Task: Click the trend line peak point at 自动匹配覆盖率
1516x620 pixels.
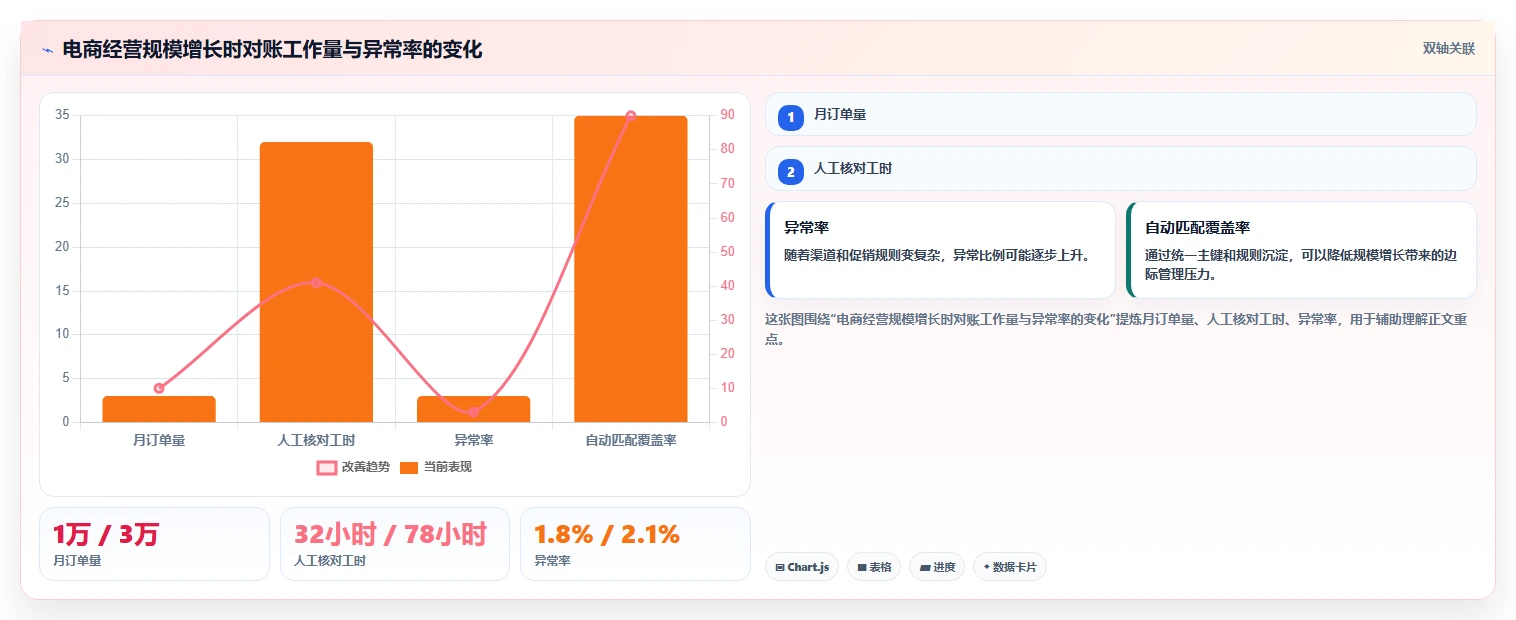Action: 631,116
